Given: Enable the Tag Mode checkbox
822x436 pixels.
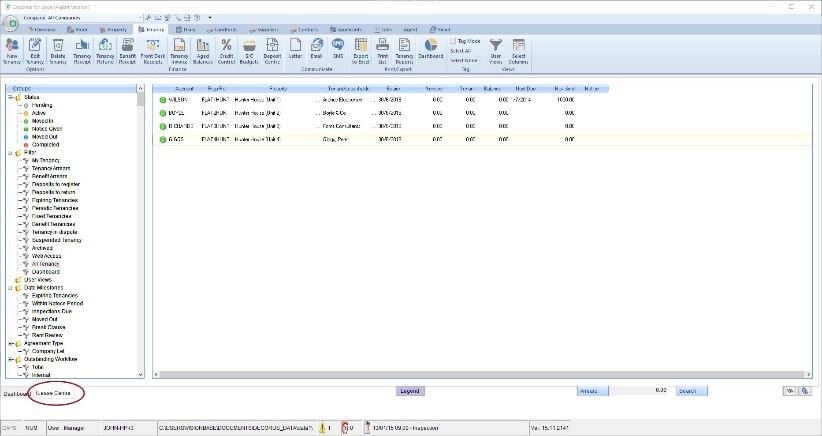Looking at the screenshot, I should tap(454, 41).
